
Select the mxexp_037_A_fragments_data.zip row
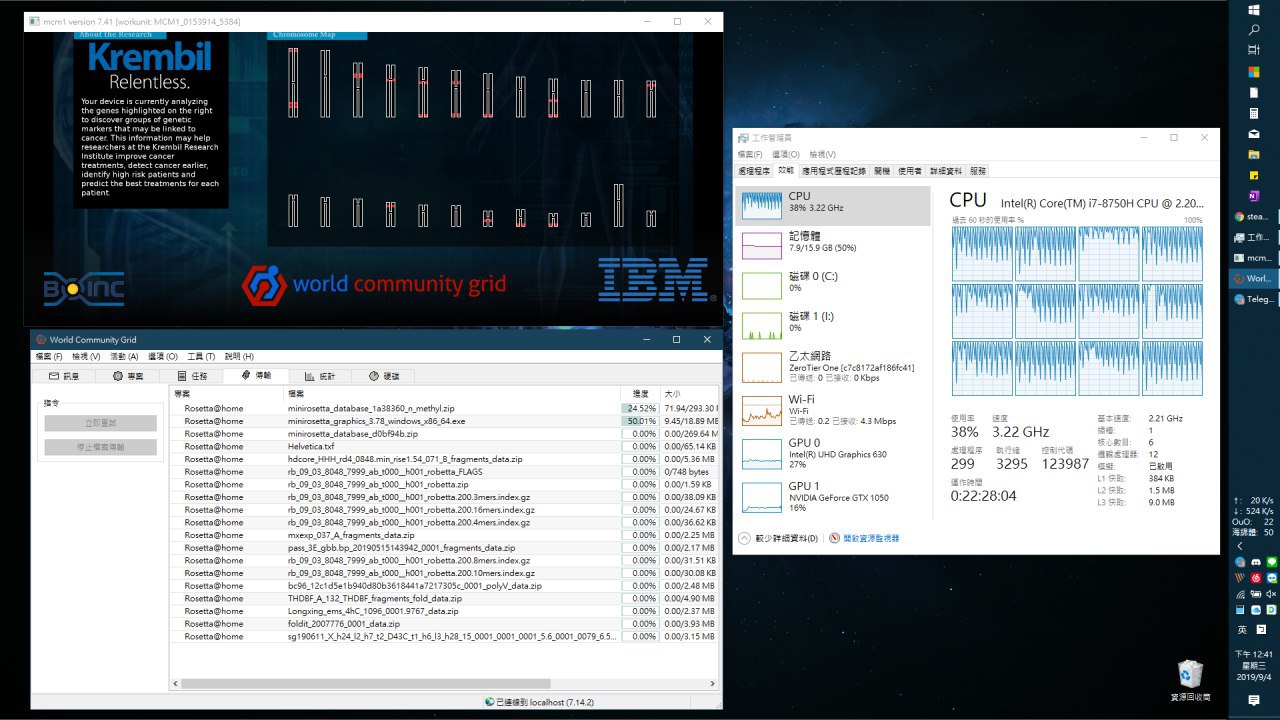445,535
